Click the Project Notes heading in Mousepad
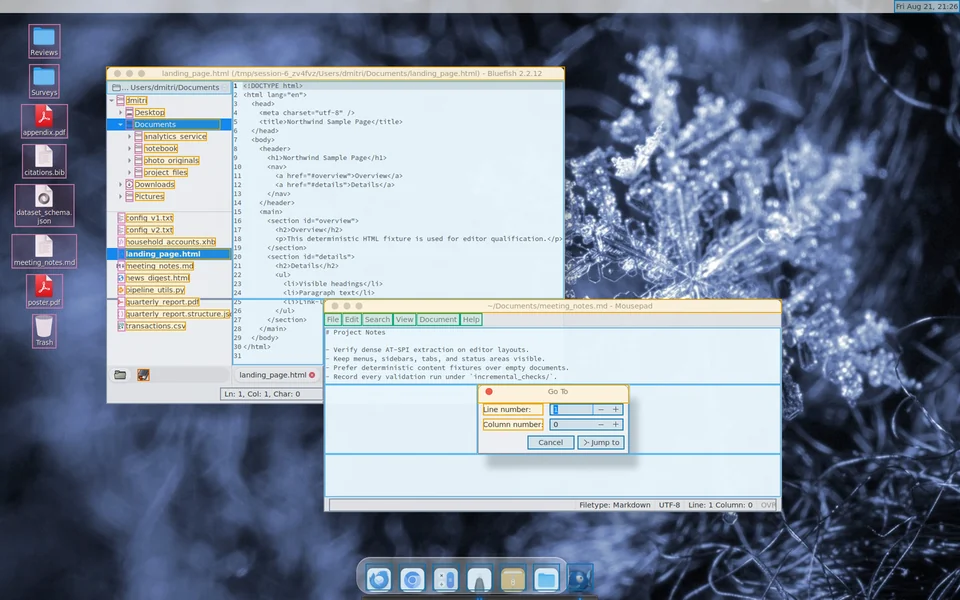This screenshot has height=600, width=960. [356, 332]
